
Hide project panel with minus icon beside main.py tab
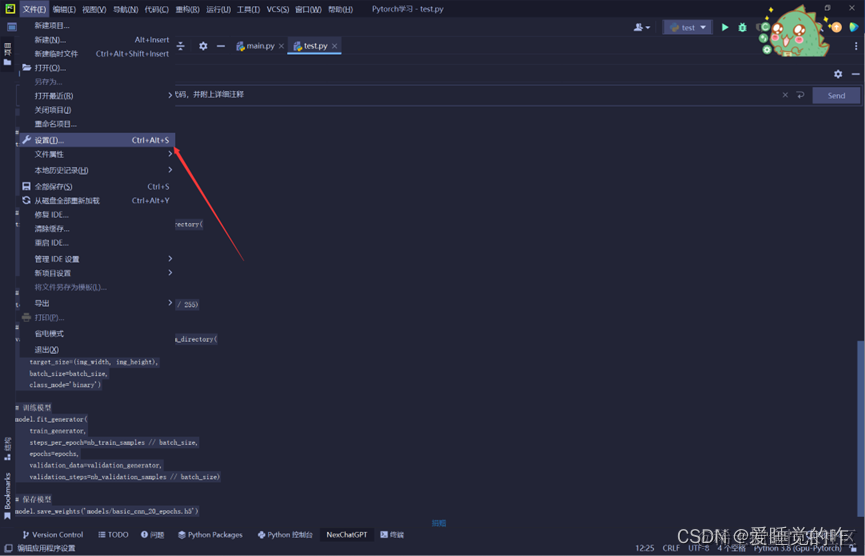tap(221, 46)
